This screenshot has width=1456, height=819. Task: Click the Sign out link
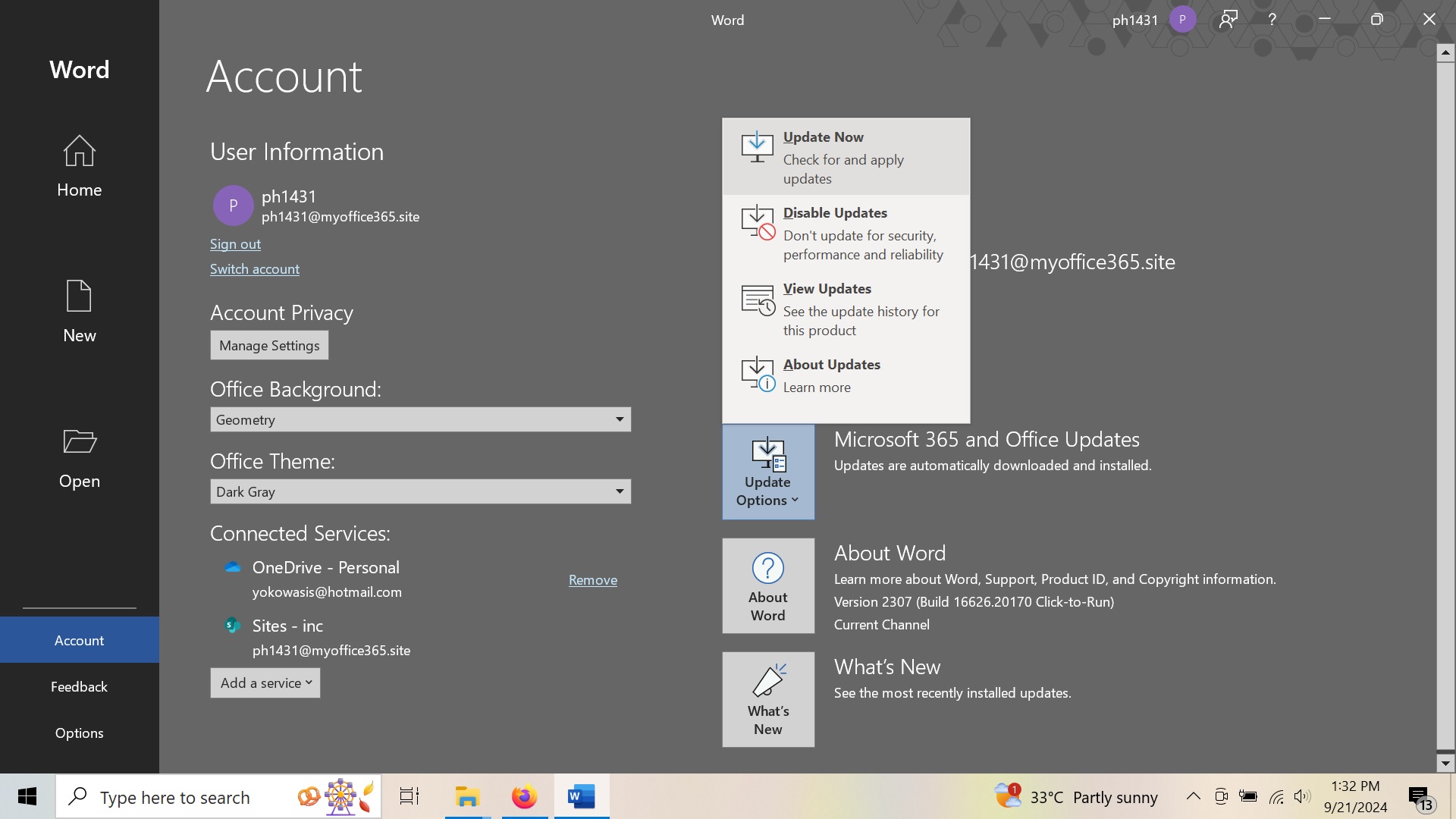click(x=235, y=243)
